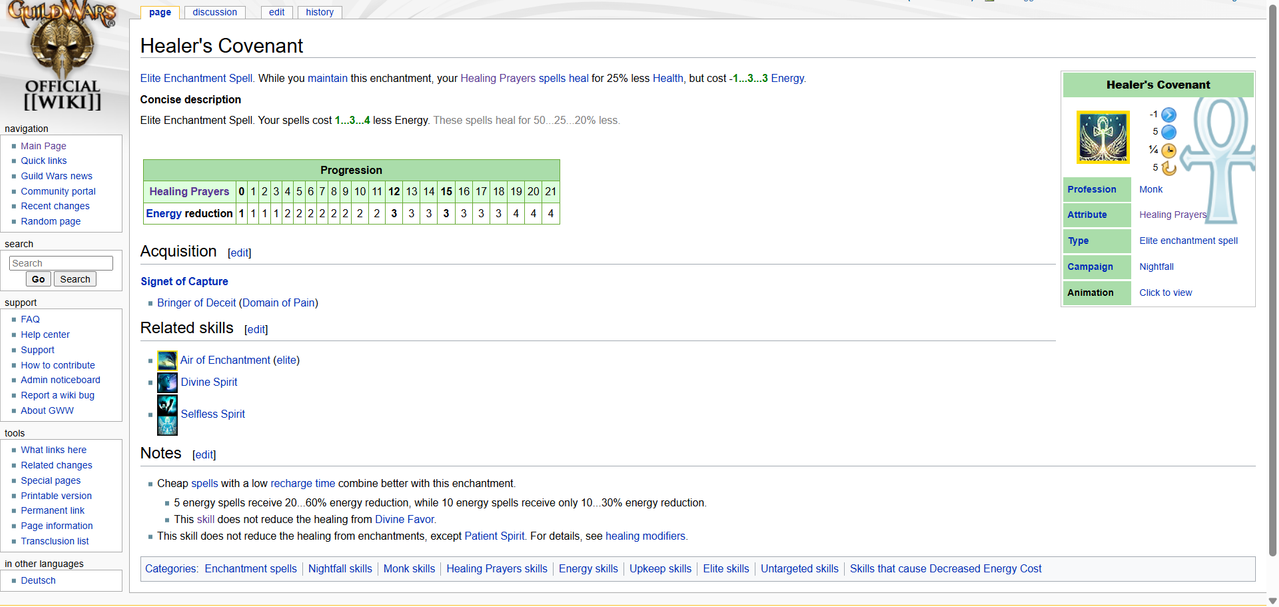Image resolution: width=1279 pixels, height=607 pixels.
Task: Open the Divine Favor link in Notes
Action: [405, 520]
